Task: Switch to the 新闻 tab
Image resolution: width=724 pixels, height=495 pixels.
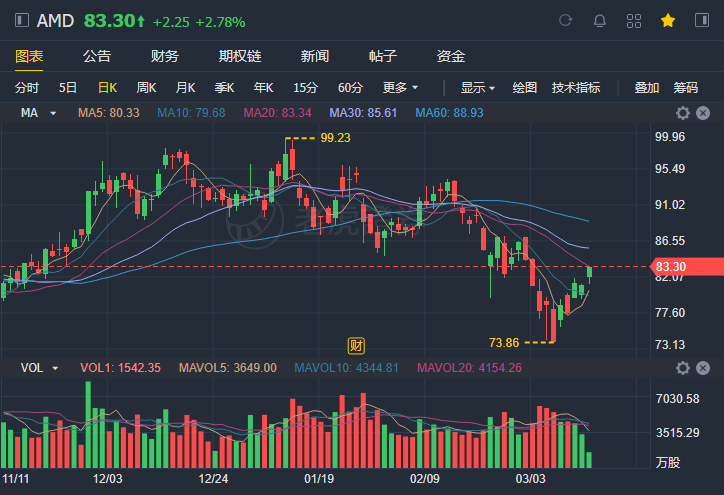Action: pos(315,56)
